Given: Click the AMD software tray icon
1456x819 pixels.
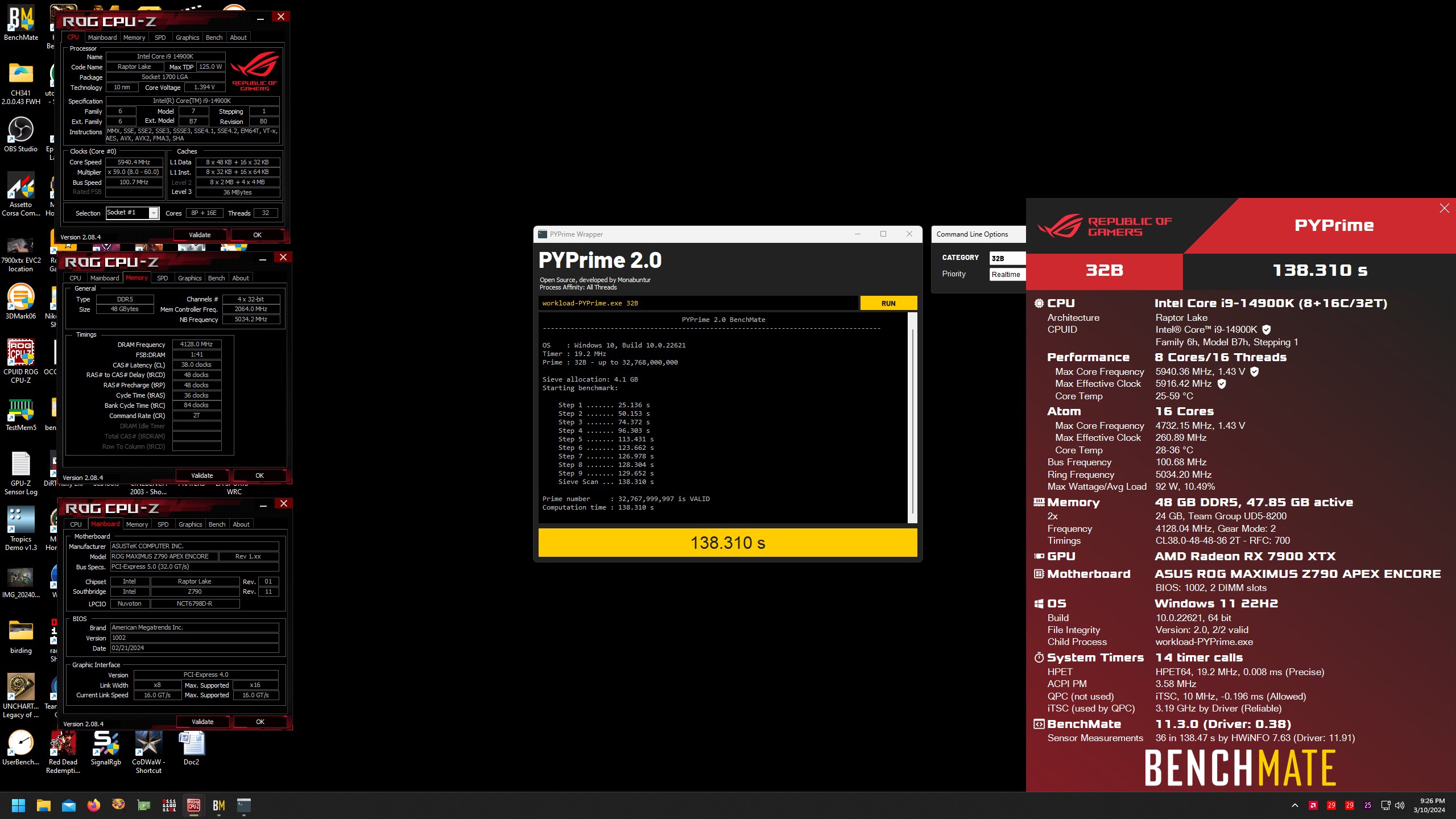Looking at the screenshot, I should (x=1313, y=805).
